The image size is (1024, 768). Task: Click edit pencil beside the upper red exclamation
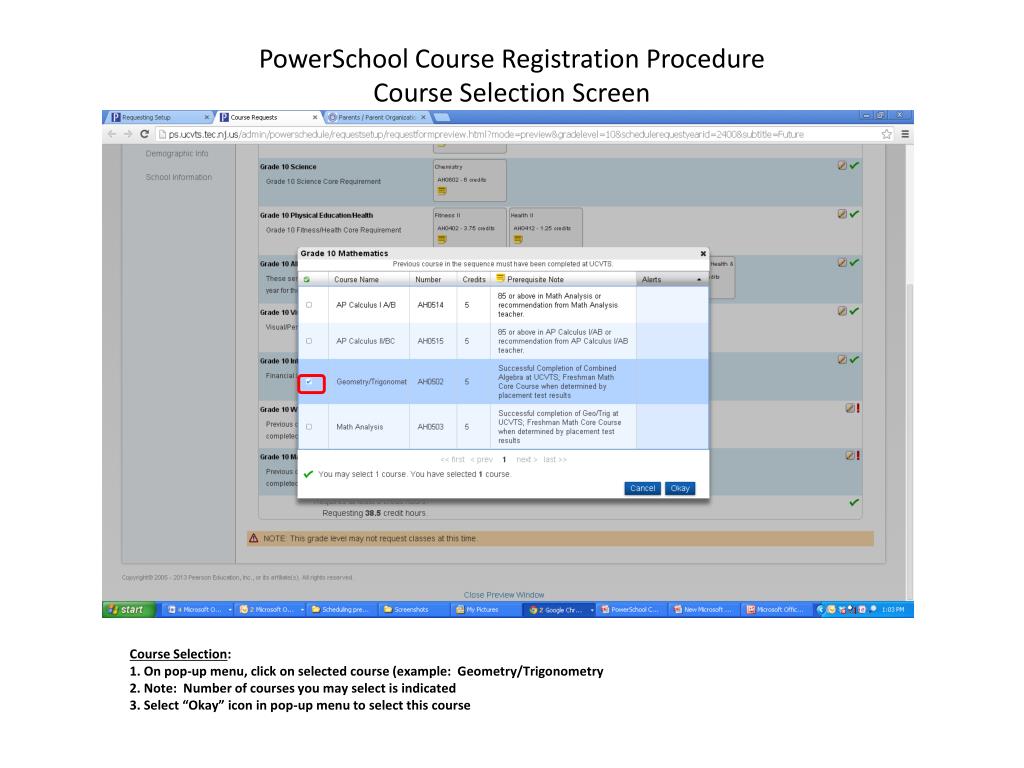pos(850,408)
